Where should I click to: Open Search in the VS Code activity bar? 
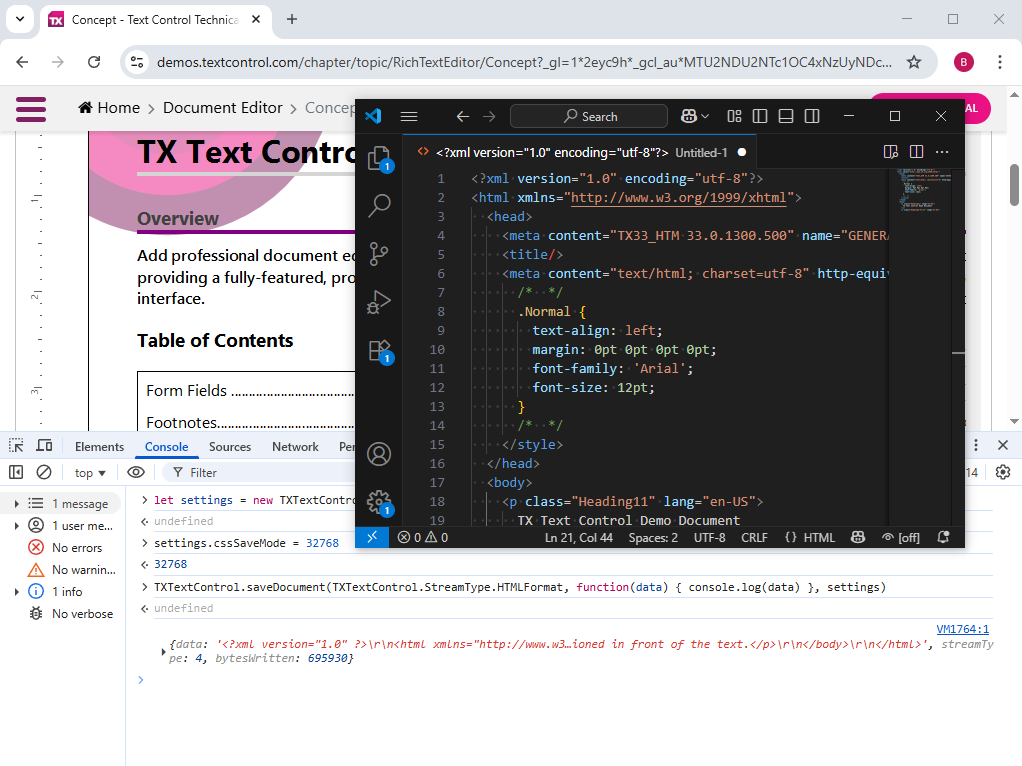click(379, 206)
